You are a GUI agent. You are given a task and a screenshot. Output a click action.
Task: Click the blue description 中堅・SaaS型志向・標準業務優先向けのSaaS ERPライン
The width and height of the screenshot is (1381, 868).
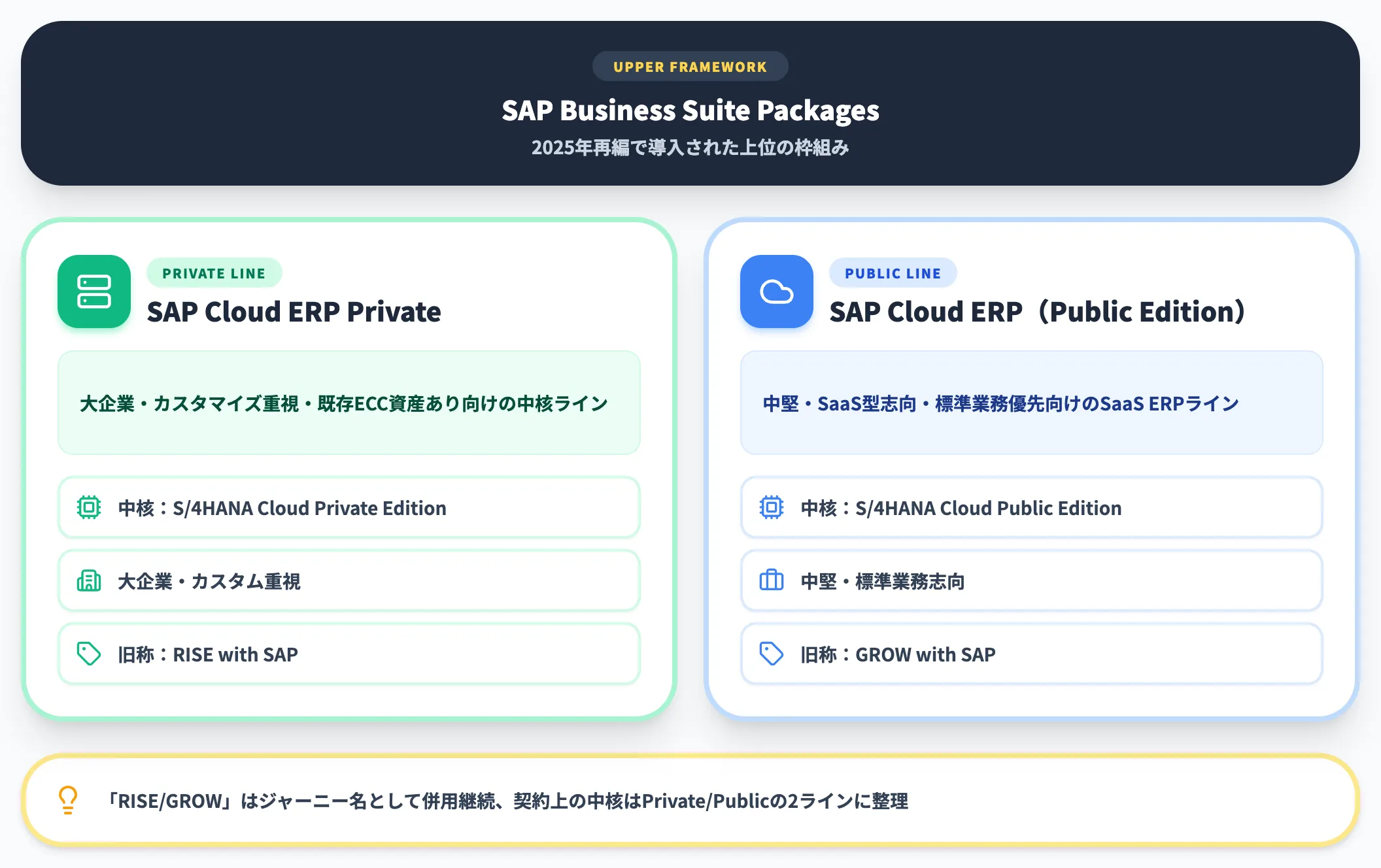tap(1000, 403)
